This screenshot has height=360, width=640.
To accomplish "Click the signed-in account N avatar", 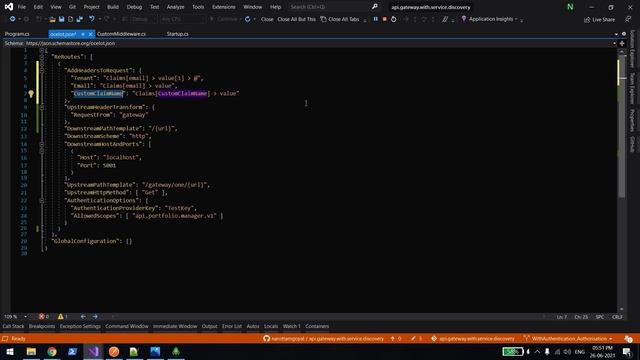I will pos(570,7).
